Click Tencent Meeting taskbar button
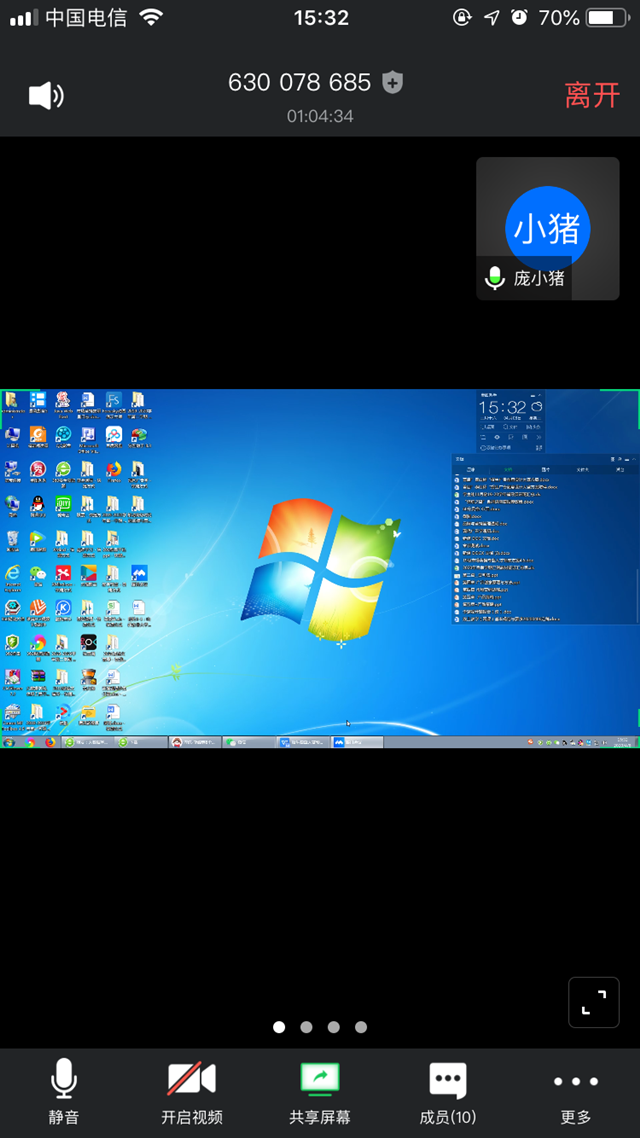The image size is (640, 1138). coord(357,742)
